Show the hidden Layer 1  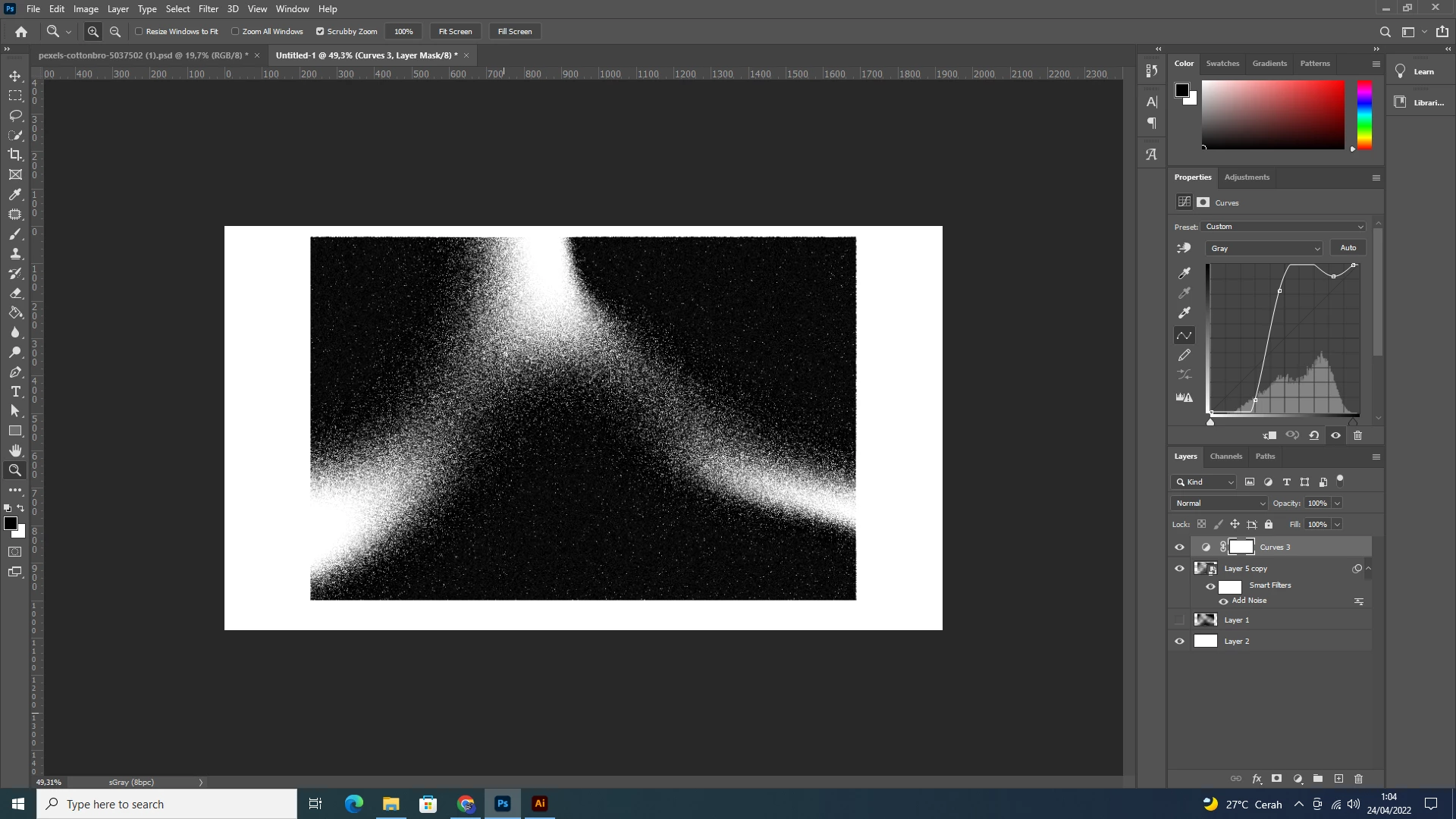[1179, 620]
